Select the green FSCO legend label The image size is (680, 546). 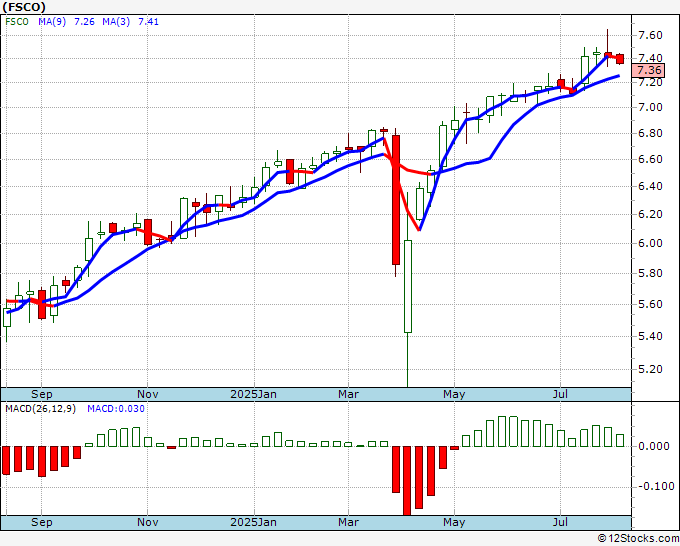(16, 21)
